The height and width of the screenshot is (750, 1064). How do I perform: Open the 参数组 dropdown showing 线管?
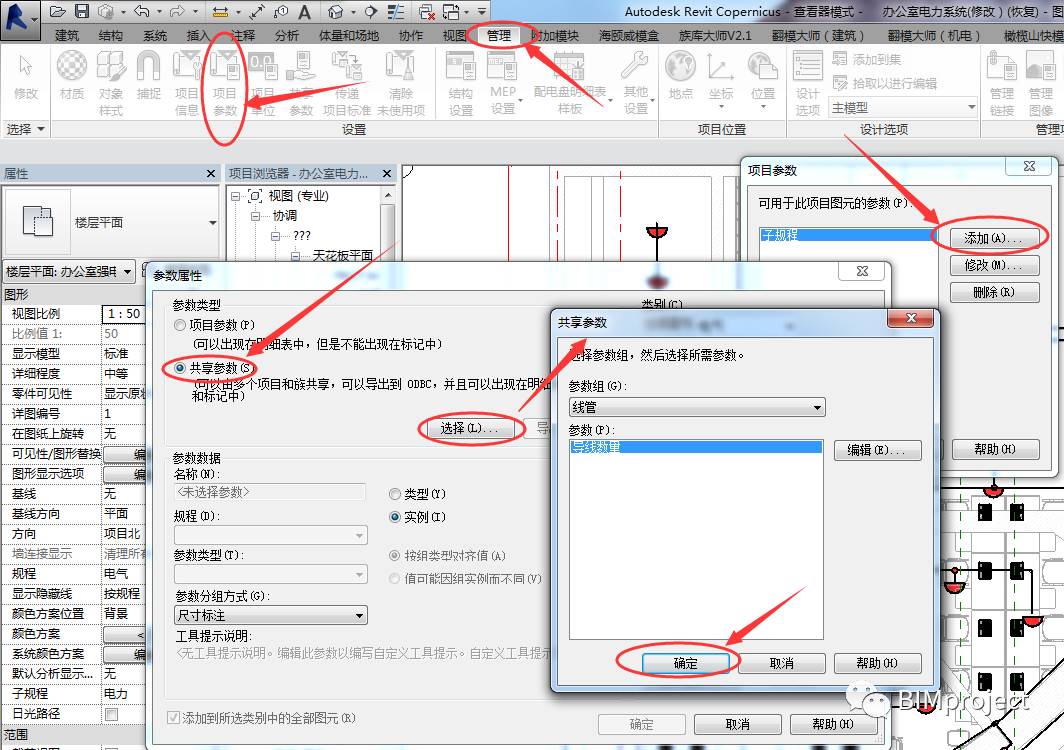(697, 407)
